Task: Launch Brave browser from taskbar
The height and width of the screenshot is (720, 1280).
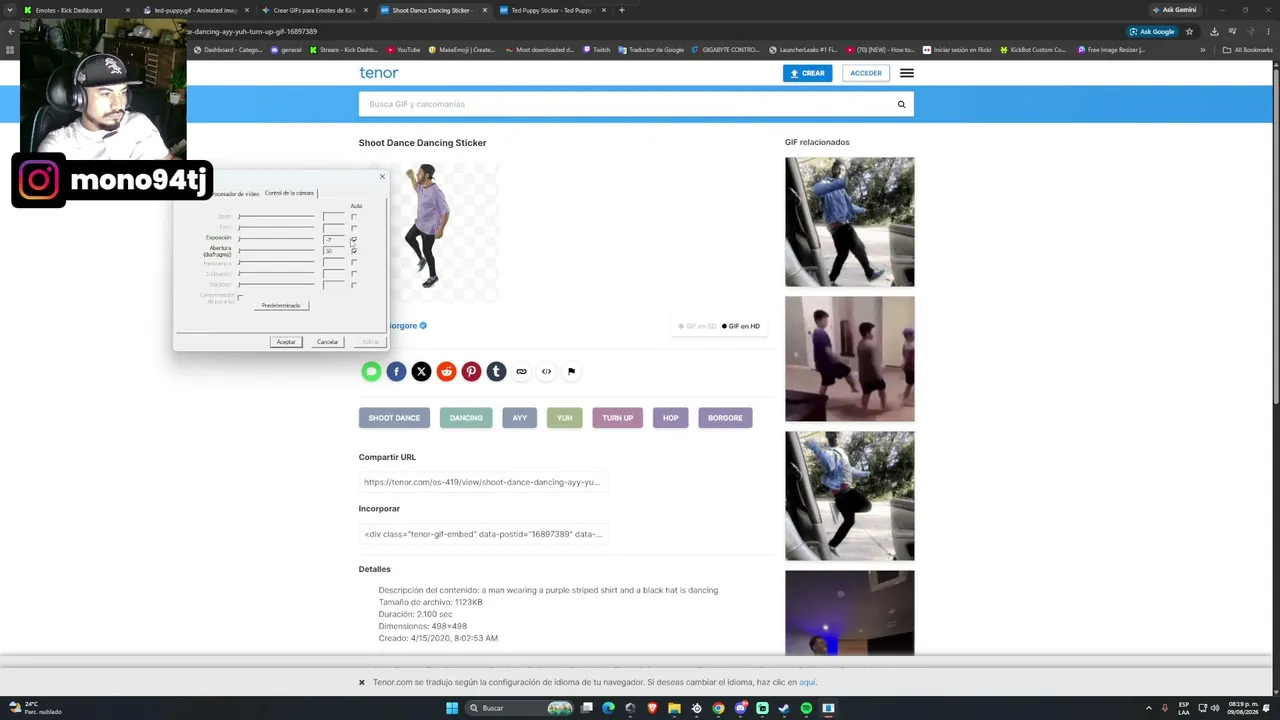Action: [x=653, y=708]
